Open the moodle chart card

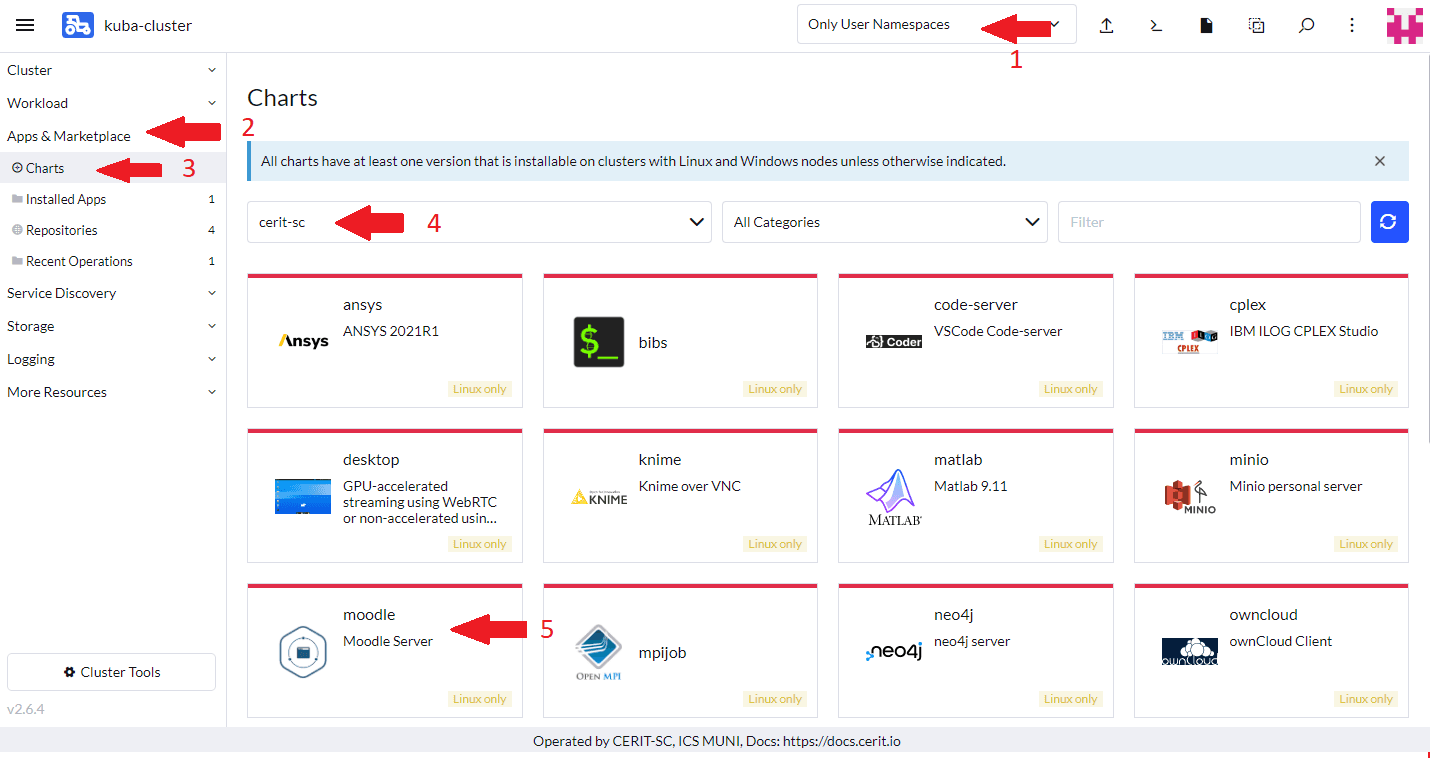pos(385,651)
